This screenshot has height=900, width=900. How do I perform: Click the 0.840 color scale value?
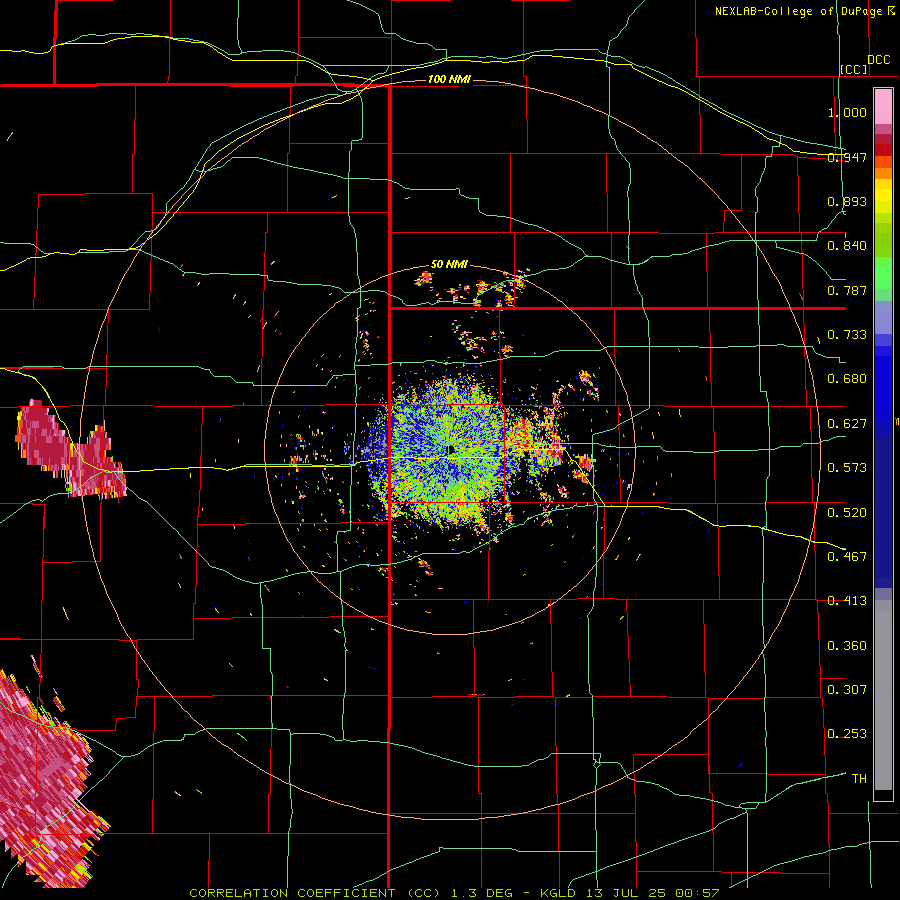click(x=847, y=246)
